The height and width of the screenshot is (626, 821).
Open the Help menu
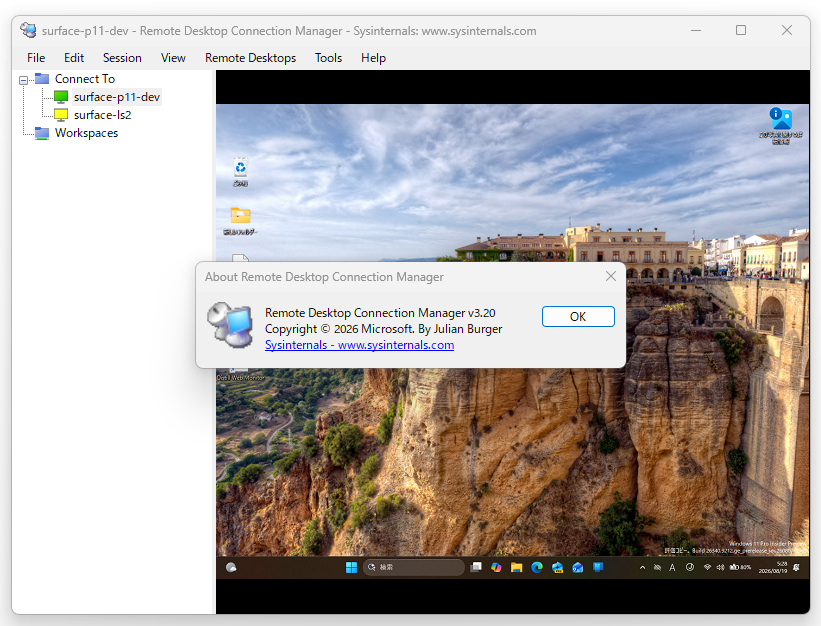[373, 58]
